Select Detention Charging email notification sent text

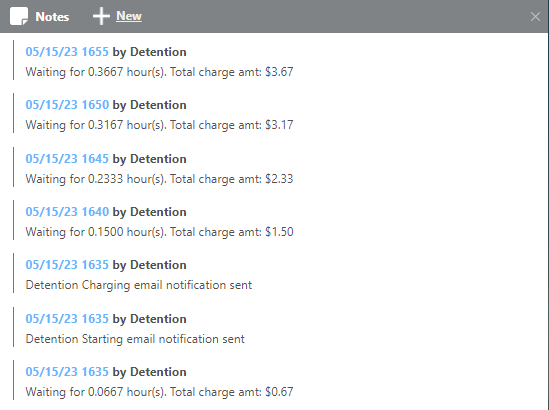[x=139, y=285]
